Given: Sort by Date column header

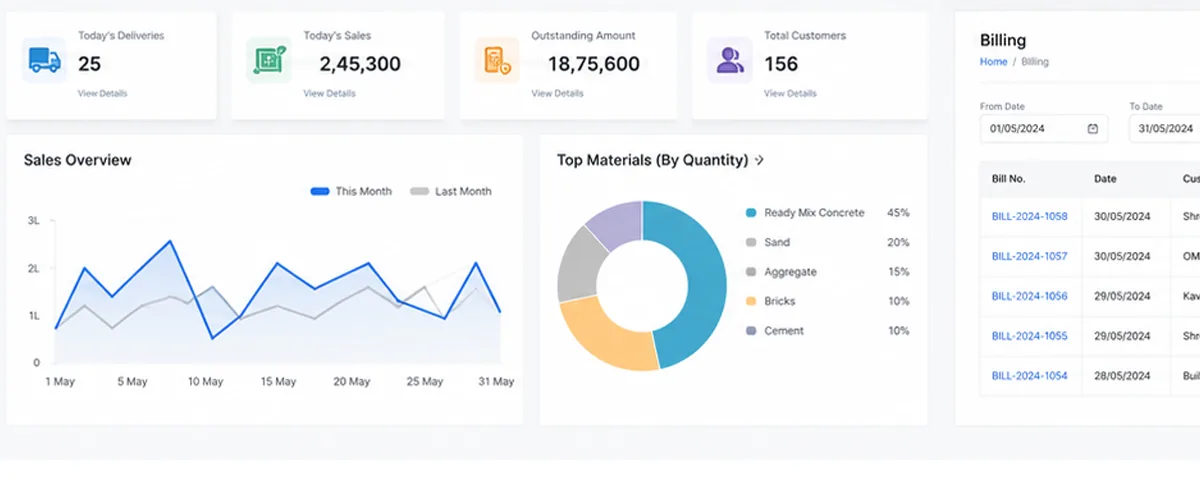Looking at the screenshot, I should 1105,179.
